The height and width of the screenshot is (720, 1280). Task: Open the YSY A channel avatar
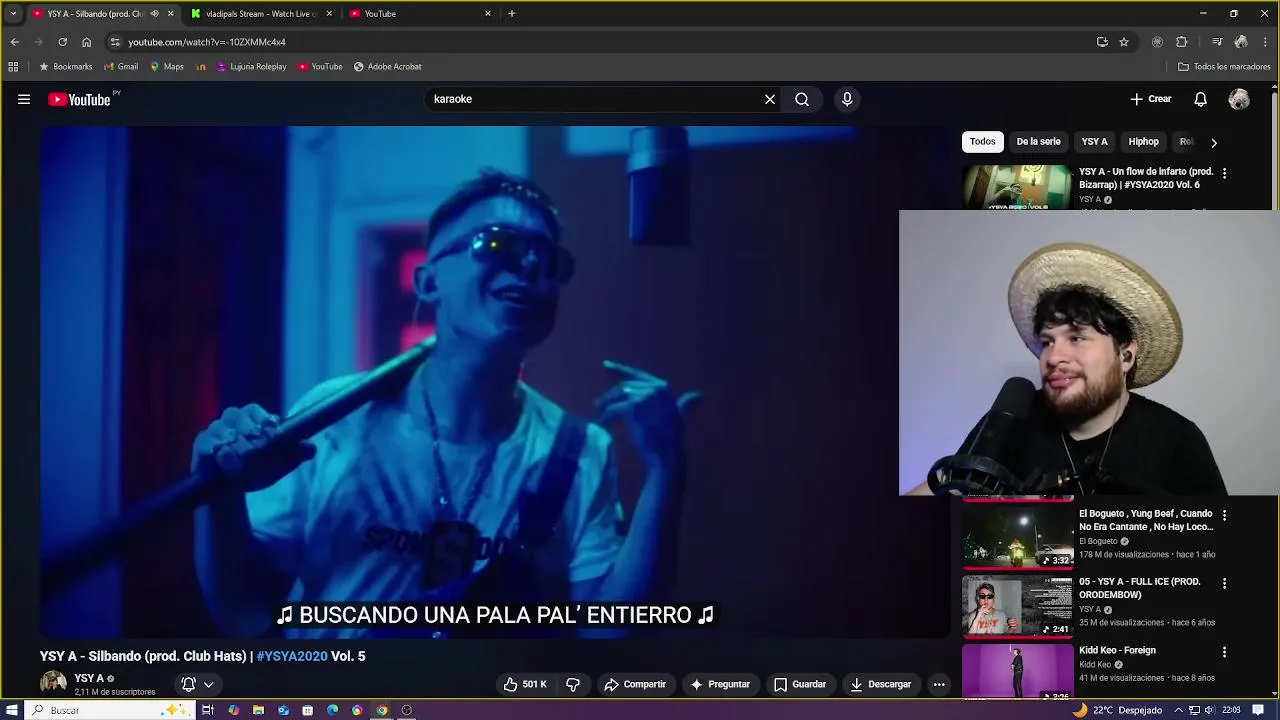click(53, 683)
